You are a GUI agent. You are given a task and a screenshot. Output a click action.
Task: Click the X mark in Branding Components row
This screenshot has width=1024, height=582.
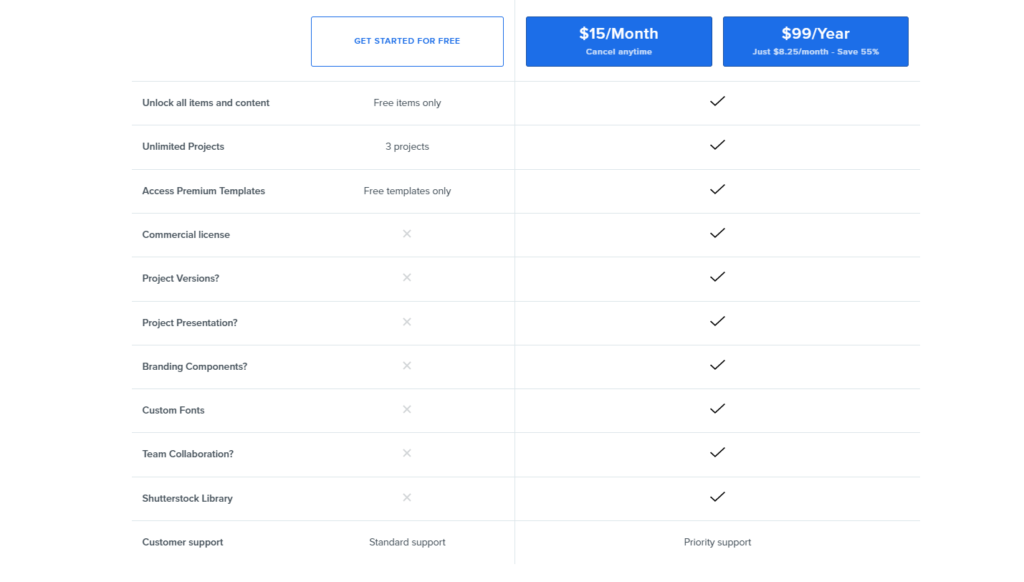pos(407,366)
